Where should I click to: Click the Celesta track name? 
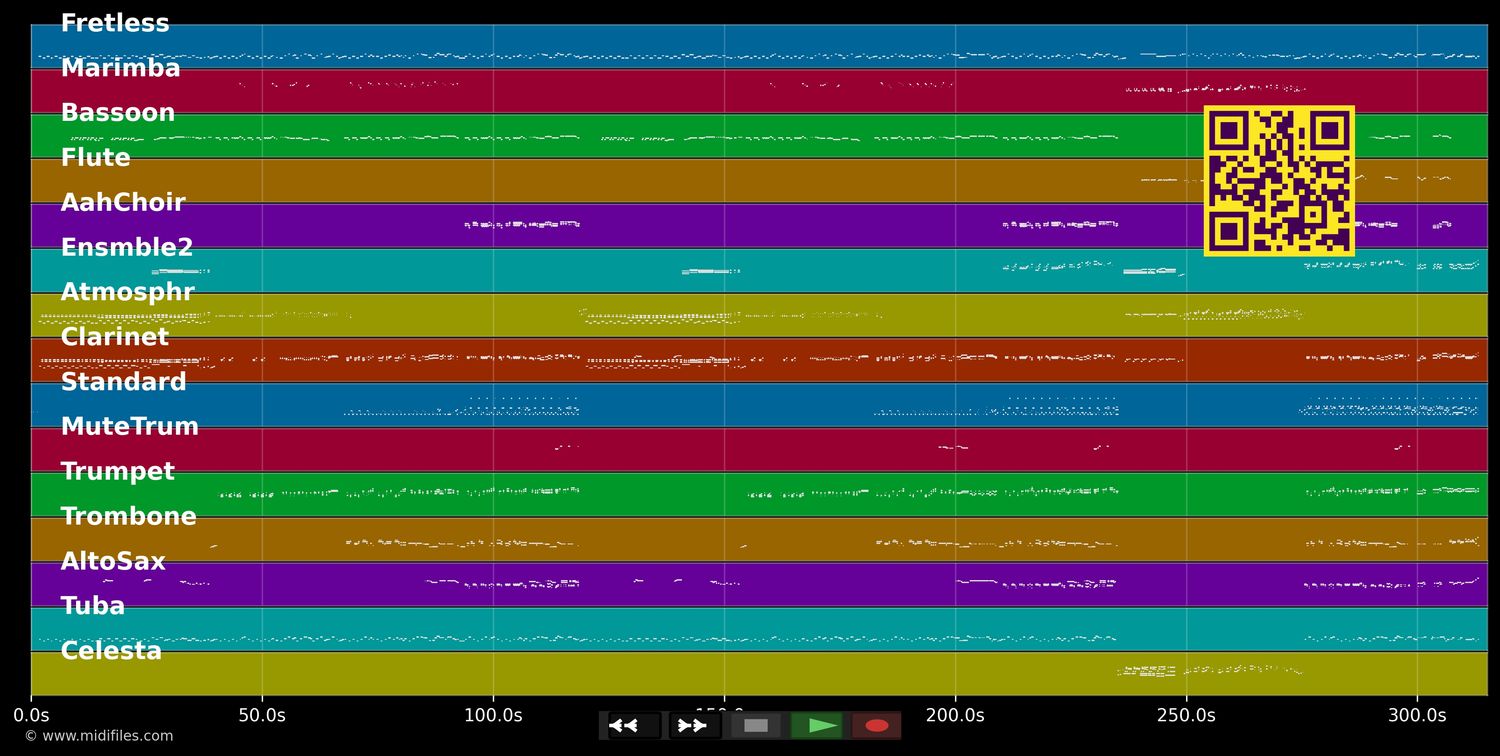coord(111,650)
